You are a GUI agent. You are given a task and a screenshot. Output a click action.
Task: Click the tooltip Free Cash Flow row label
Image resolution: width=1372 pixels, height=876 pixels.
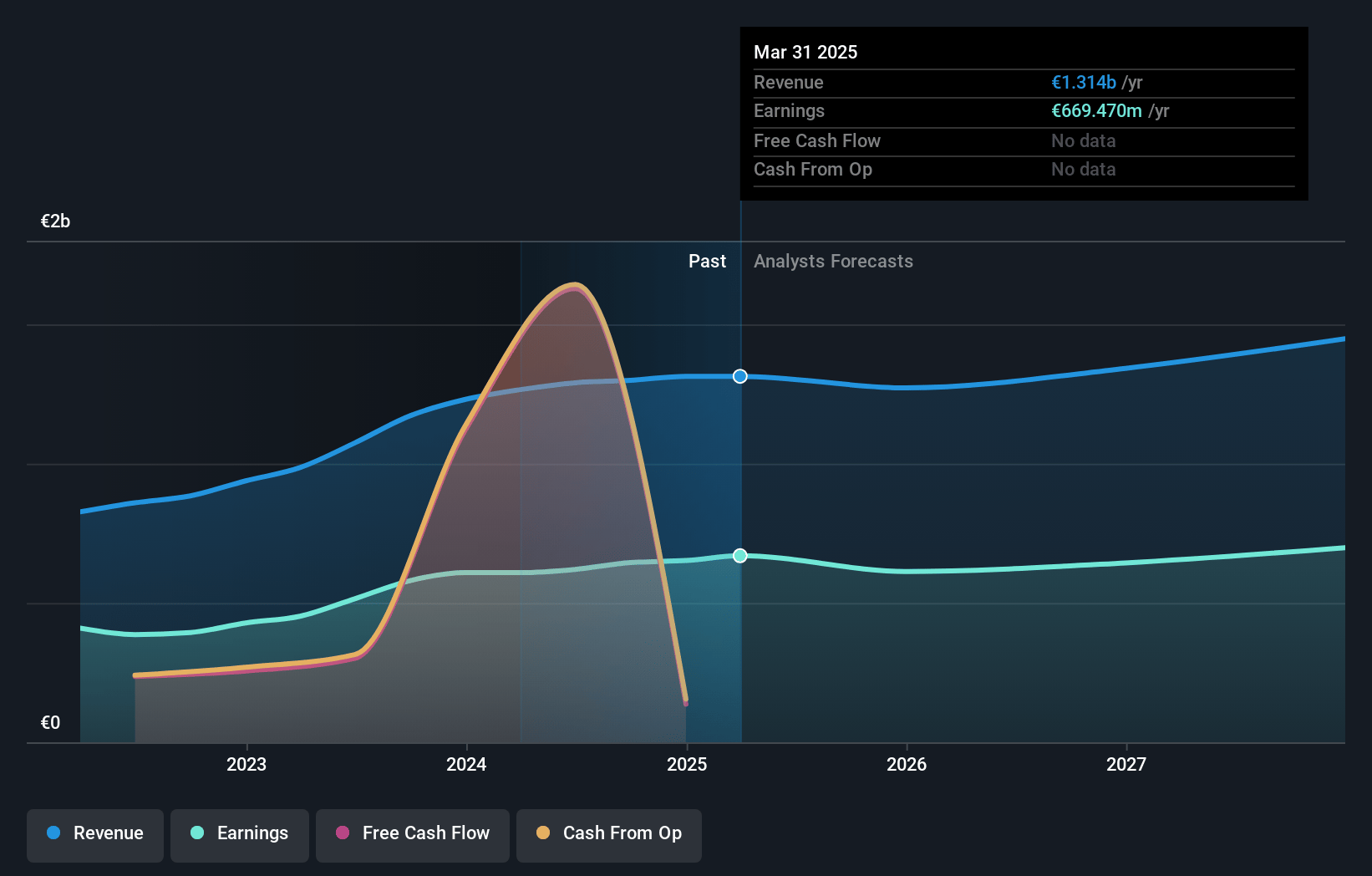[x=817, y=140]
